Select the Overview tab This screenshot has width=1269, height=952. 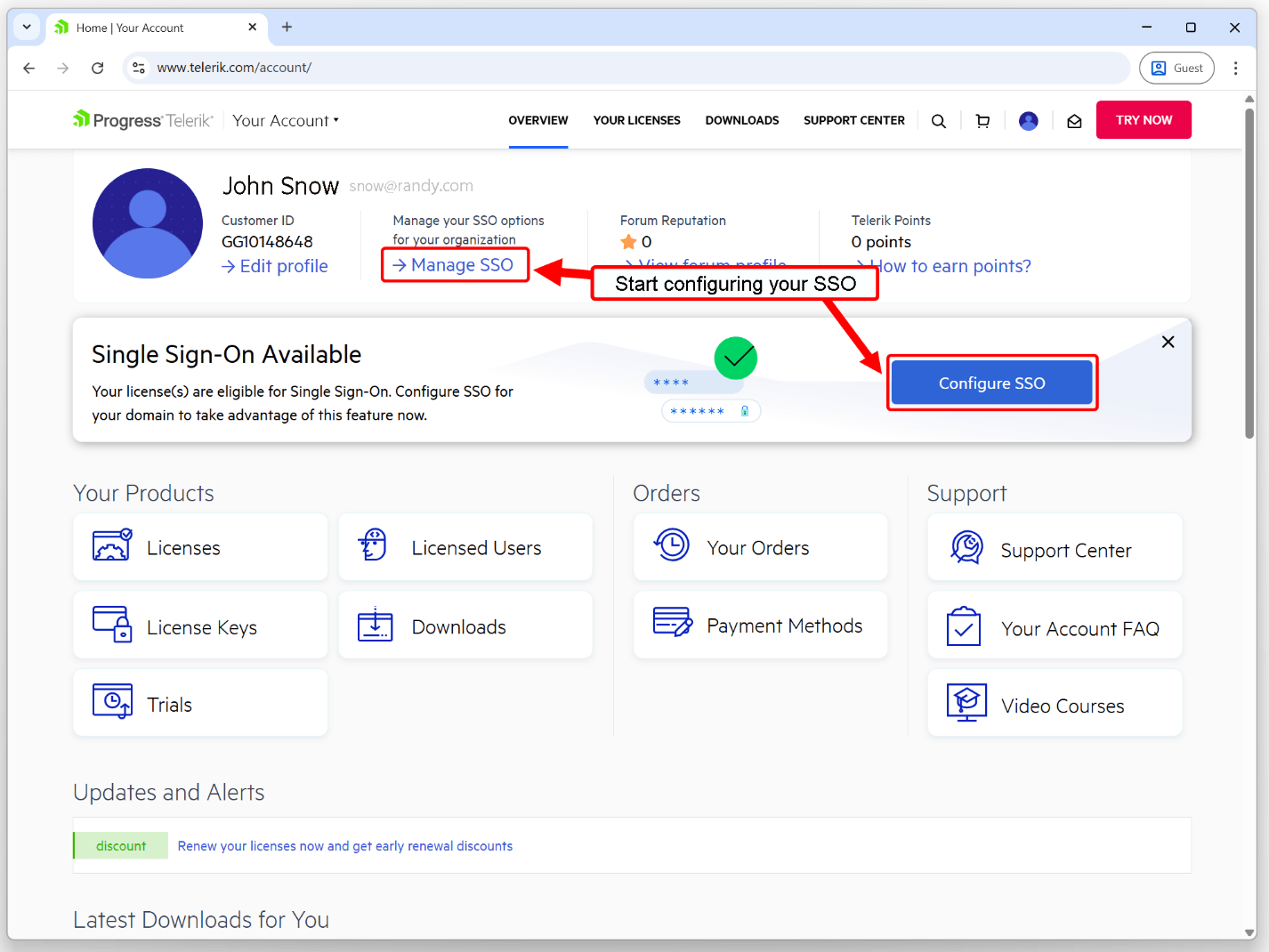538,120
